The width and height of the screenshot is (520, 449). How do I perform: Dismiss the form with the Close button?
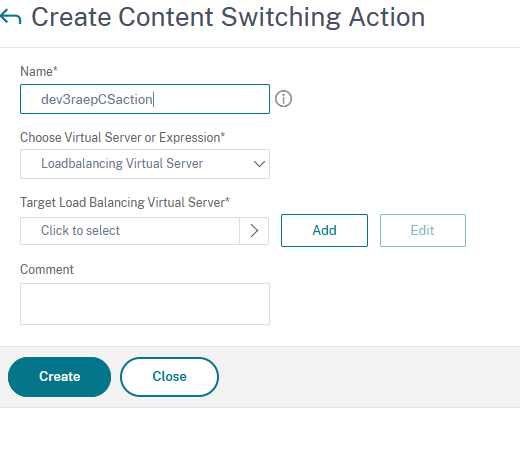[169, 377]
